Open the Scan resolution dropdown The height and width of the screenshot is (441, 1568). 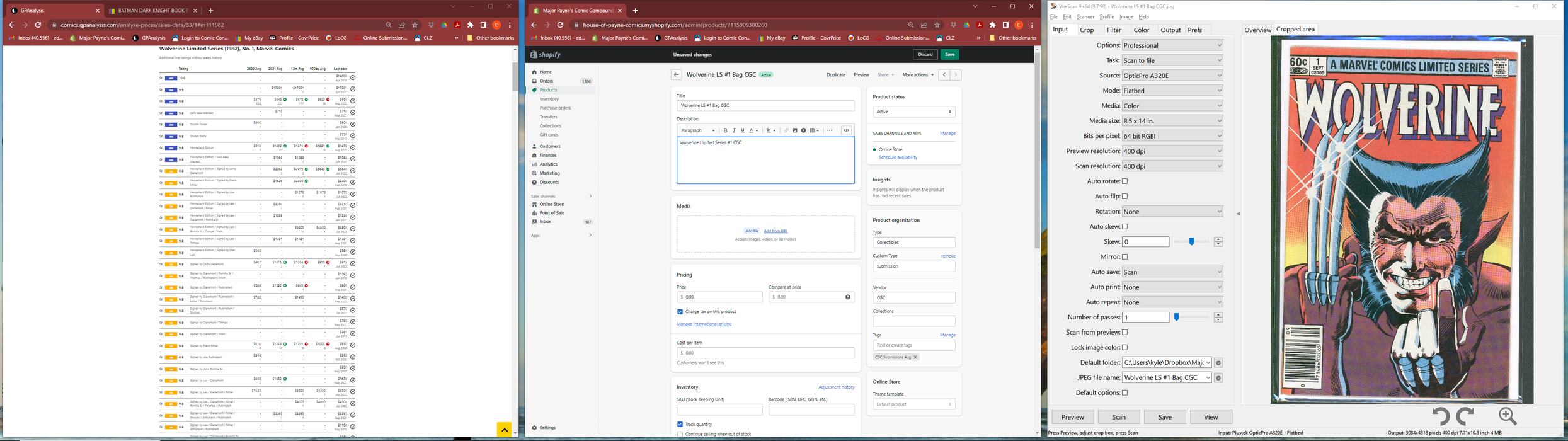pyautogui.click(x=1172, y=166)
